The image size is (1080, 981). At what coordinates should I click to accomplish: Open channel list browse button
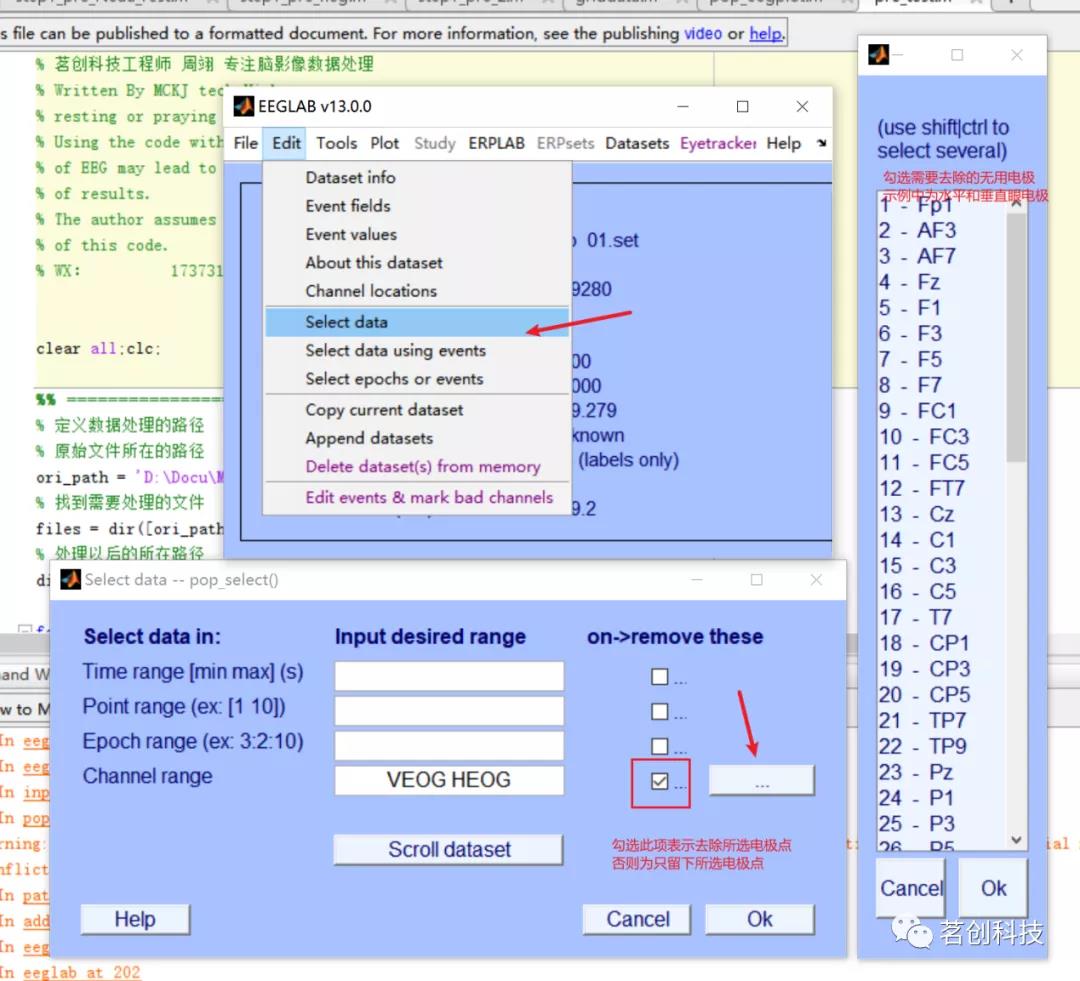(761, 781)
